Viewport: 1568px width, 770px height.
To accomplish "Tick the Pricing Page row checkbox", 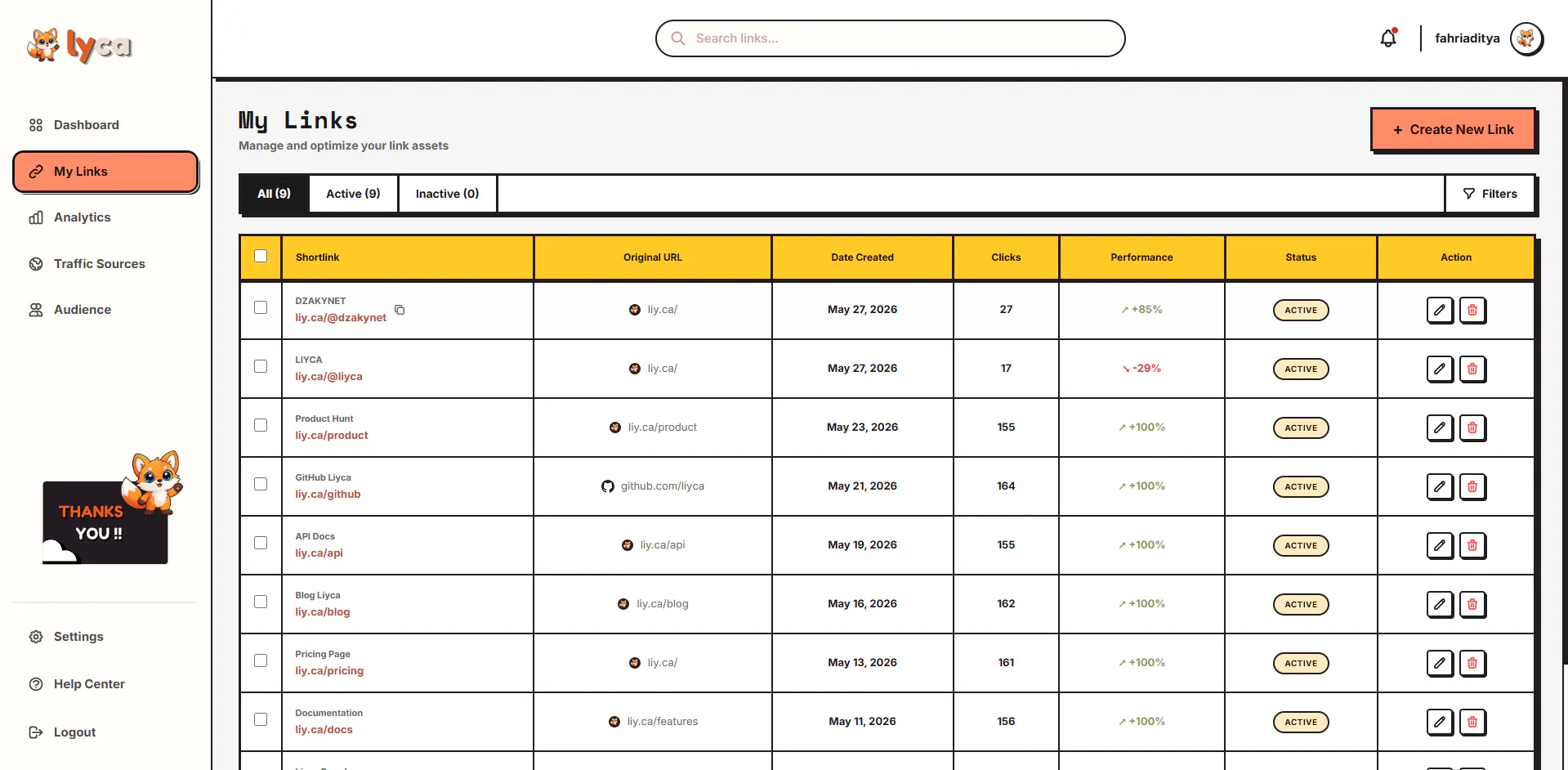I will click(261, 660).
